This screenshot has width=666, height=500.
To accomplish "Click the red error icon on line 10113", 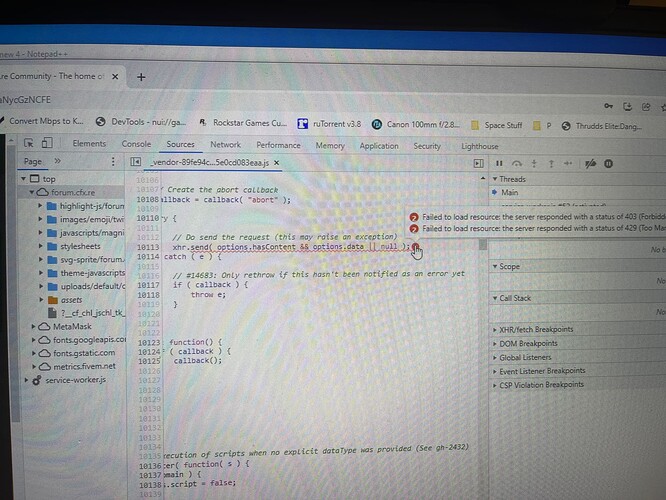I will coord(415,247).
